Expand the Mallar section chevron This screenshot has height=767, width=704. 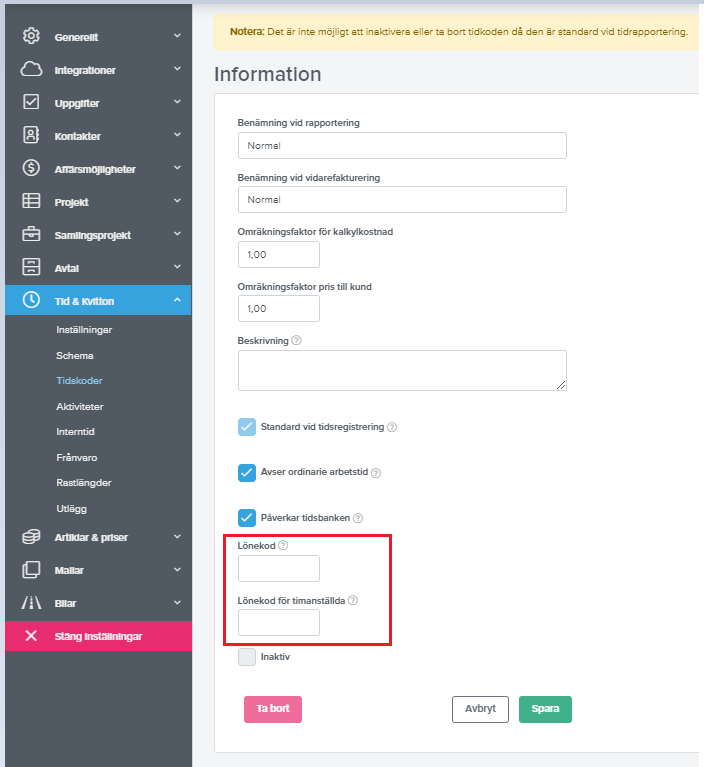tap(177, 570)
